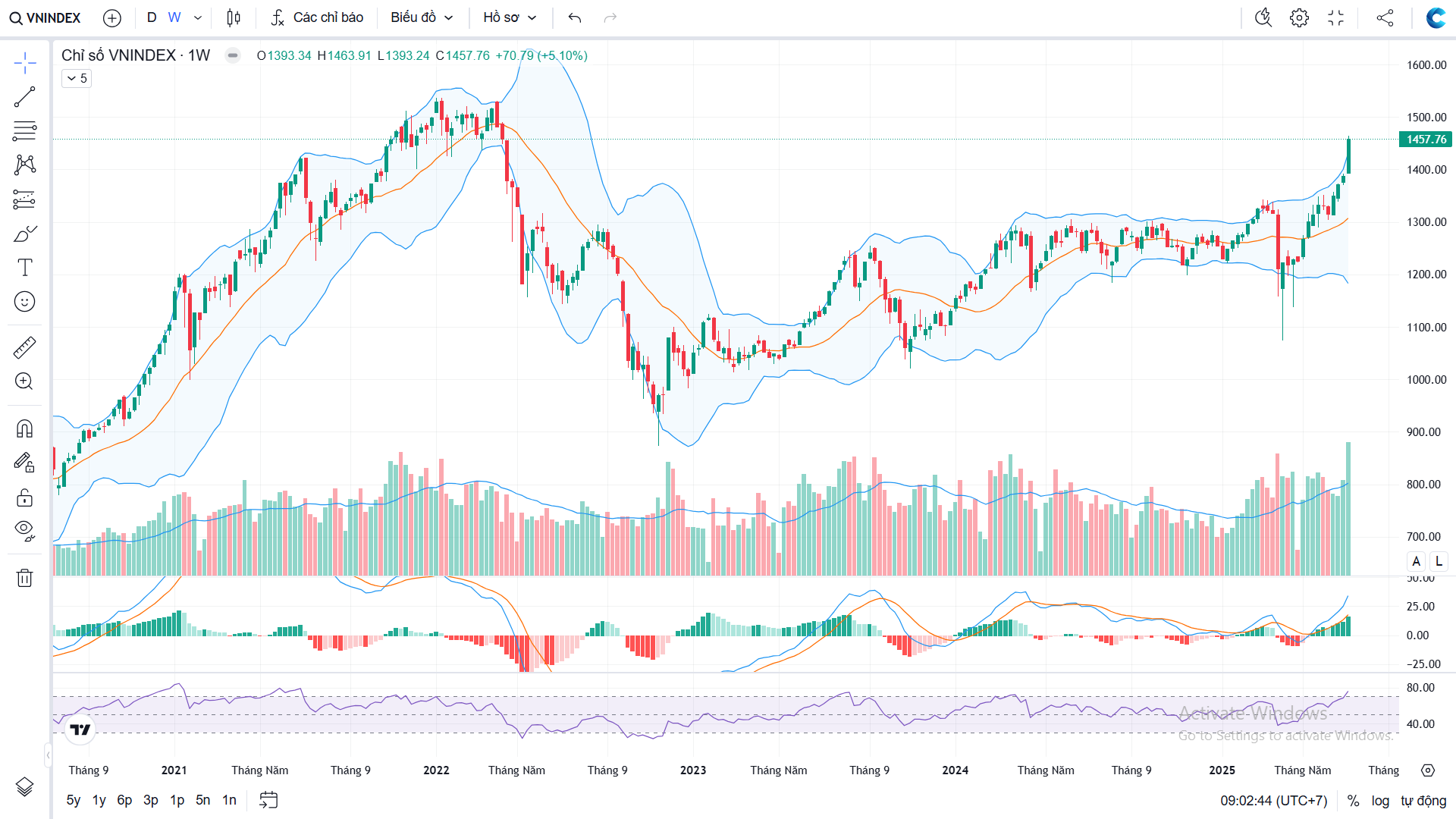Toggle log scale on price axis
This screenshot has width=1456, height=819.
tap(1380, 801)
